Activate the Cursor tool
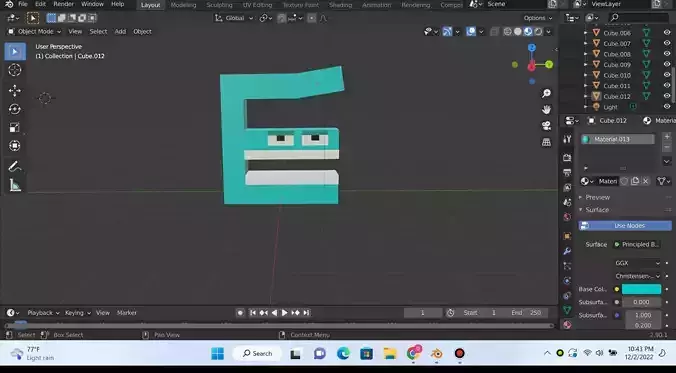 (x=15, y=70)
